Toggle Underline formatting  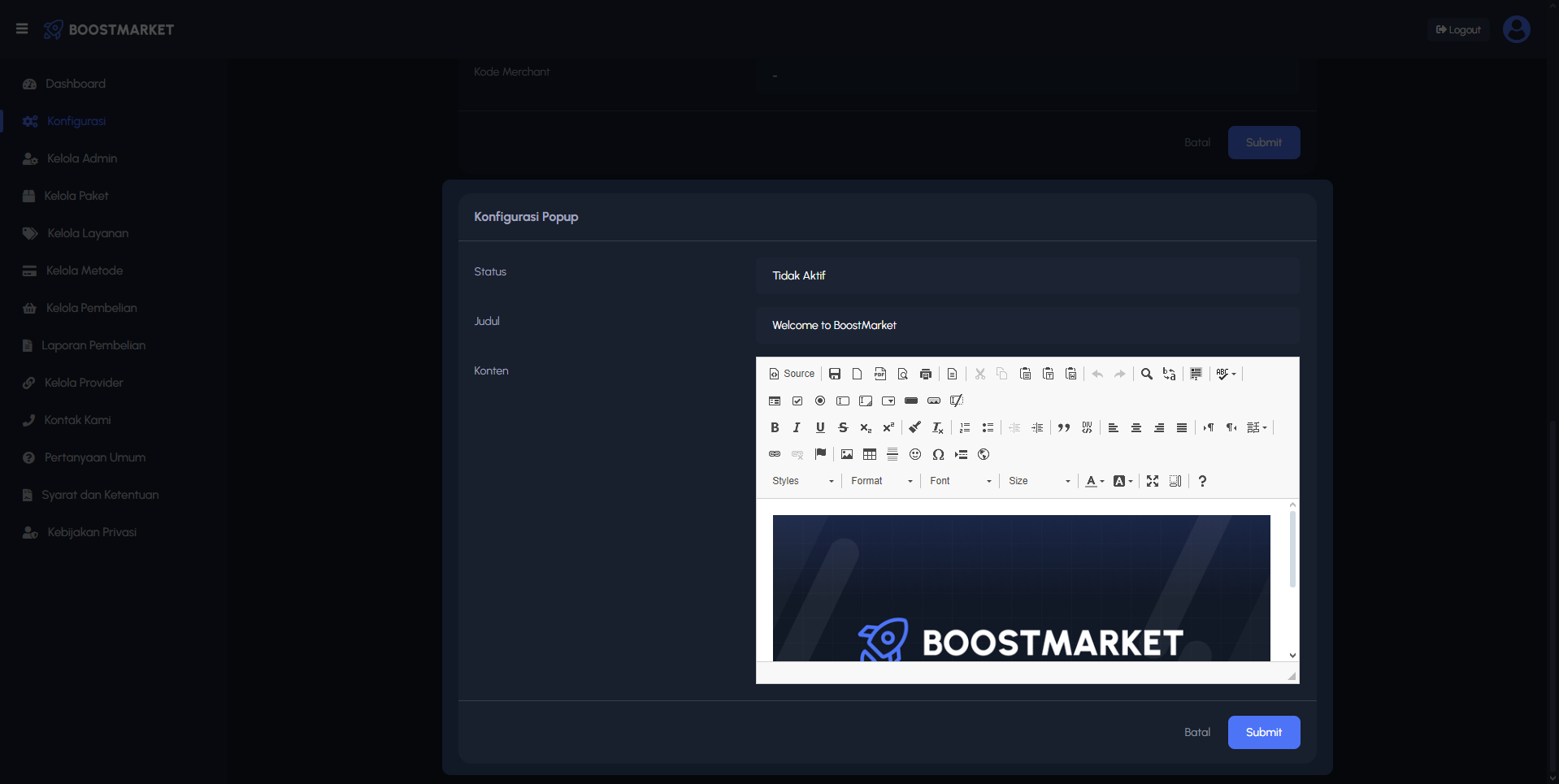click(x=819, y=427)
